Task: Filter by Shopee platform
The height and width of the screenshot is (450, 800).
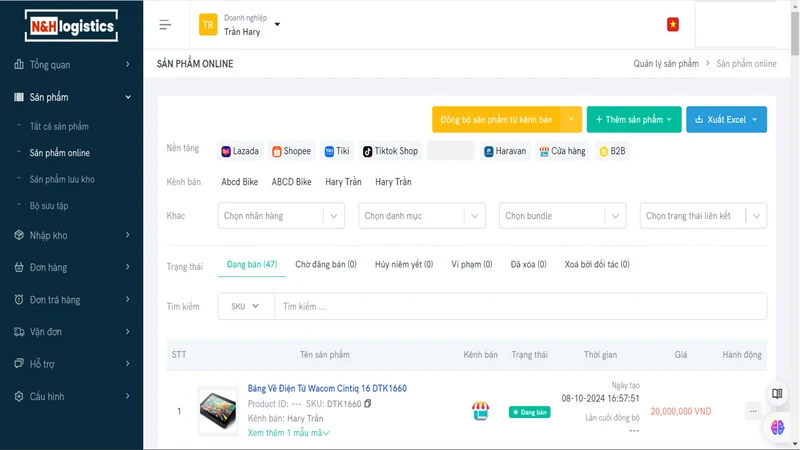Action: click(x=291, y=151)
